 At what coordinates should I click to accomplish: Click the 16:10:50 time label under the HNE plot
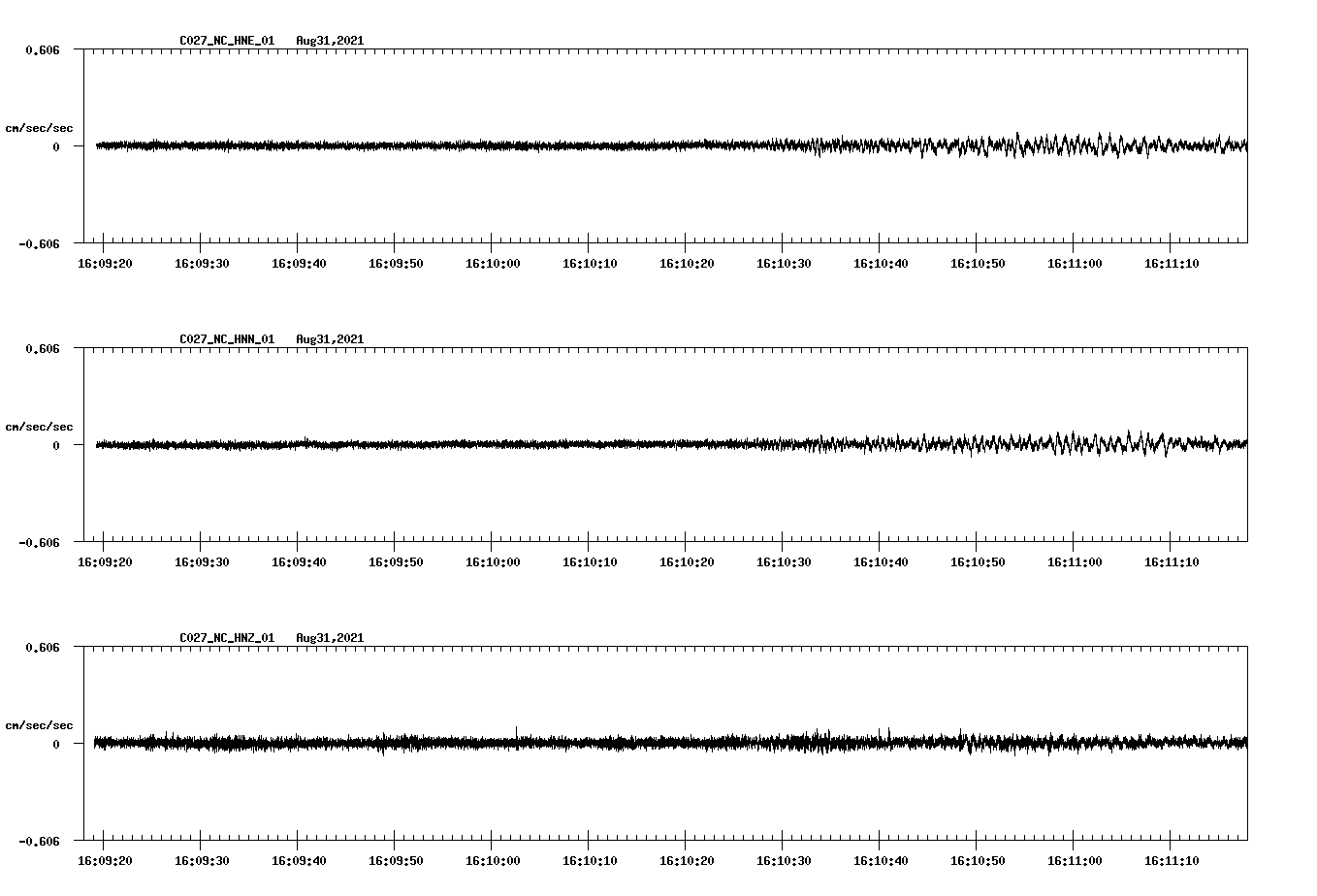pos(978,264)
